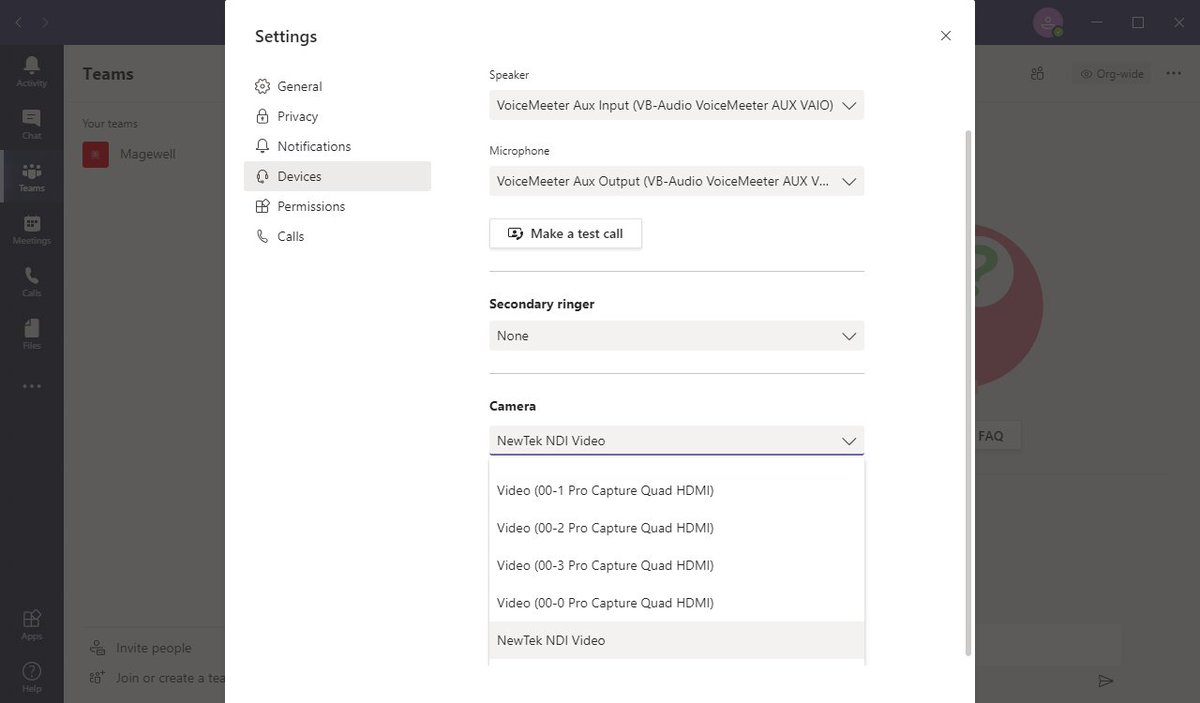1200x703 pixels.
Task: Open Permissions settings section
Action: 337,206
